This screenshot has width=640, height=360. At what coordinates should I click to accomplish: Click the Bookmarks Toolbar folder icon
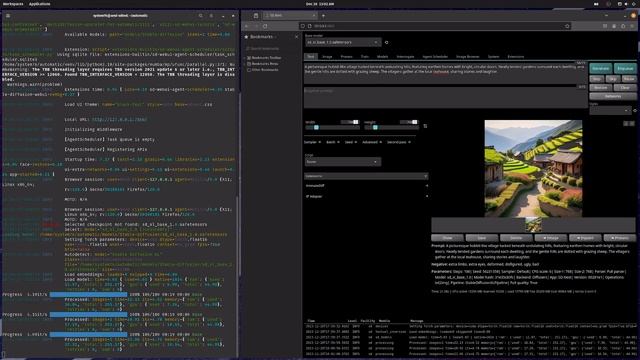(x=249, y=58)
